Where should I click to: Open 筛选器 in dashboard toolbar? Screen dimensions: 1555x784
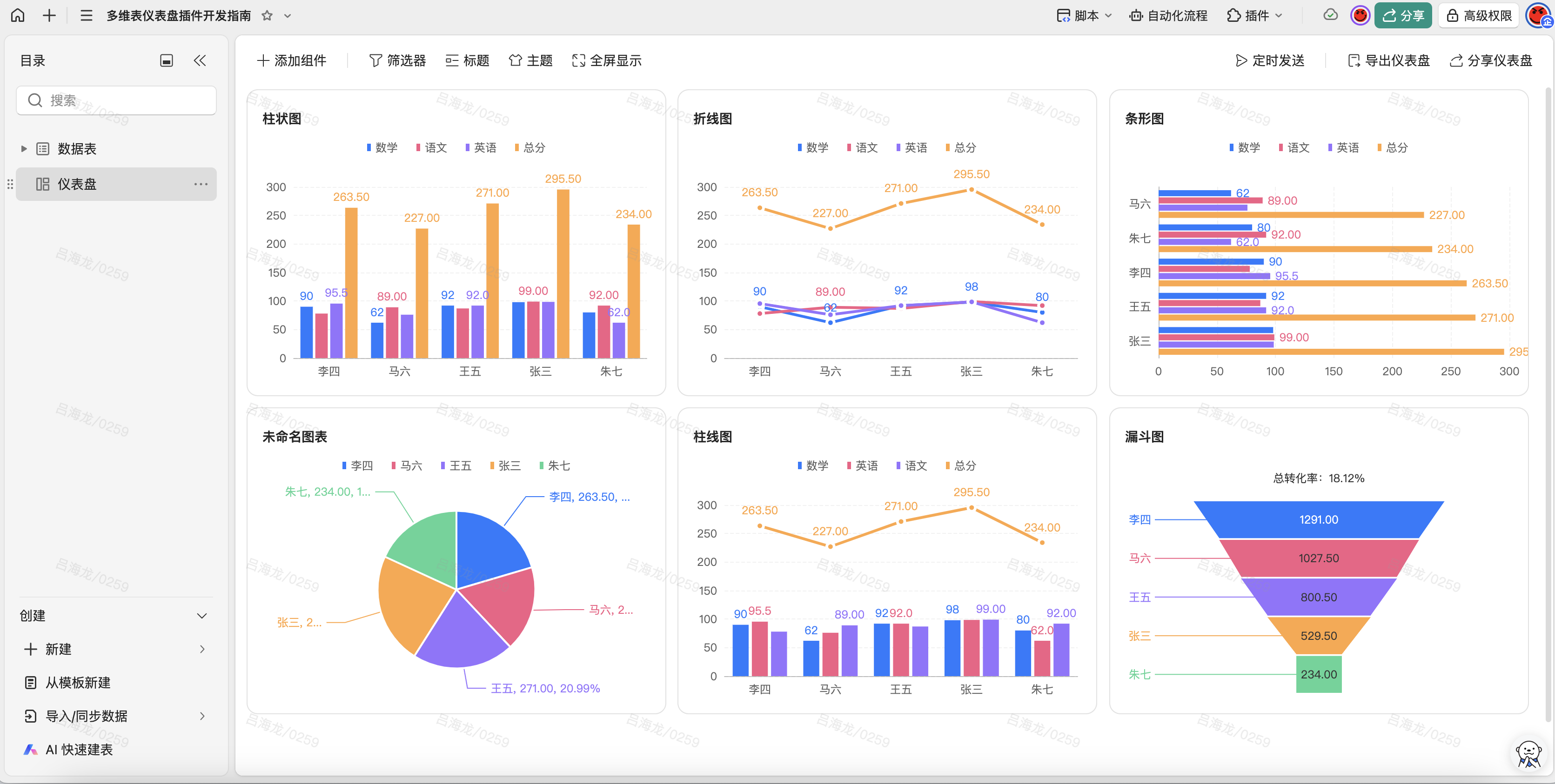(397, 60)
